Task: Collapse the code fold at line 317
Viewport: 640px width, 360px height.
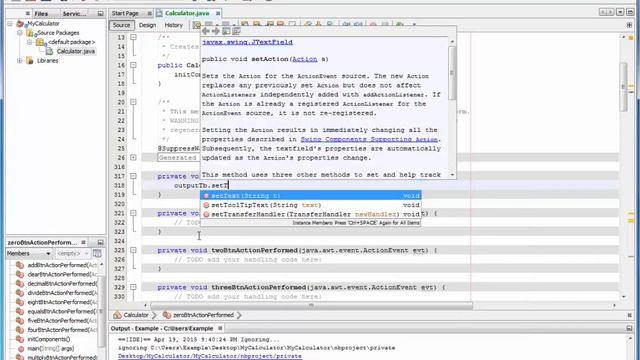Action: 133,176
